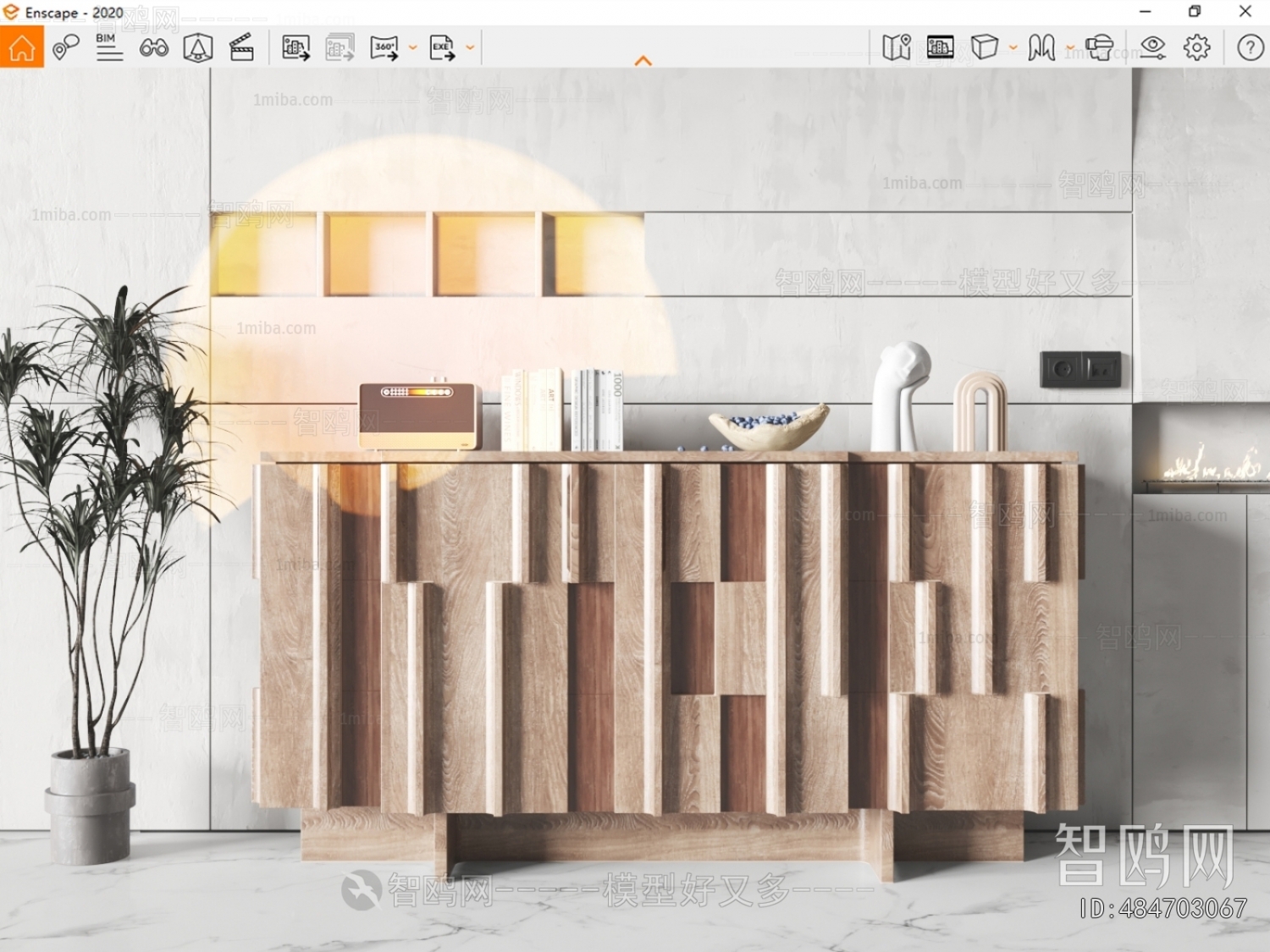Restore down the Enscape window
Viewport: 1270px width, 952px height.
click(1195, 12)
